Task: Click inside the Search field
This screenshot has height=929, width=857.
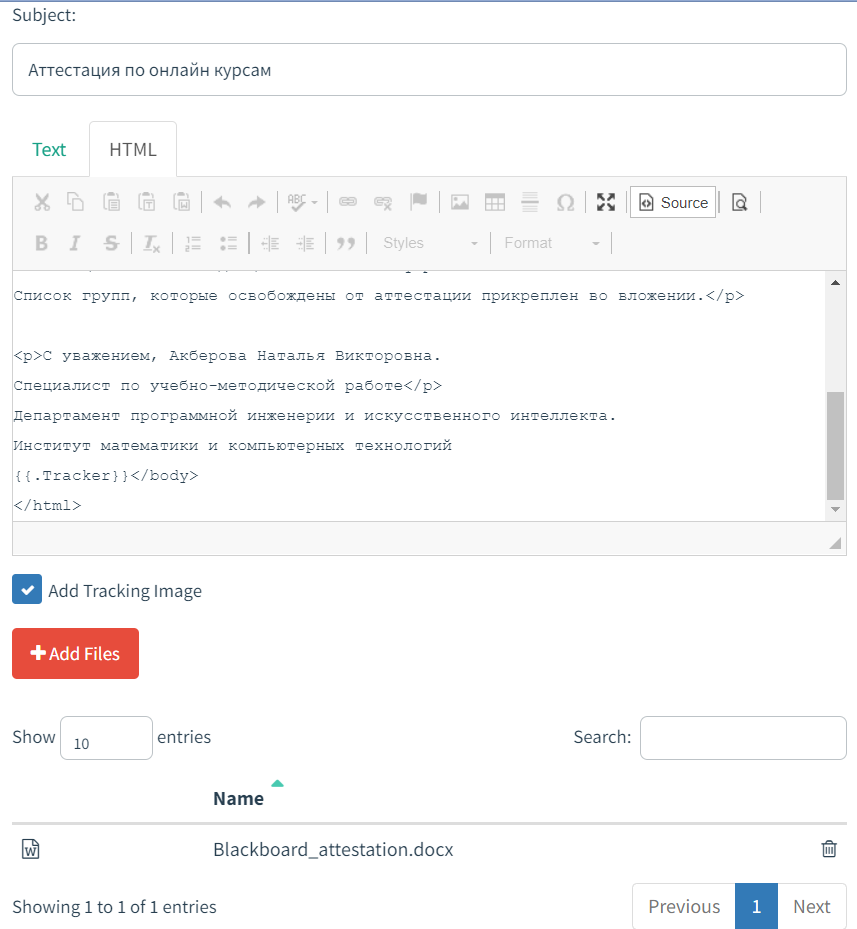Action: coord(743,738)
